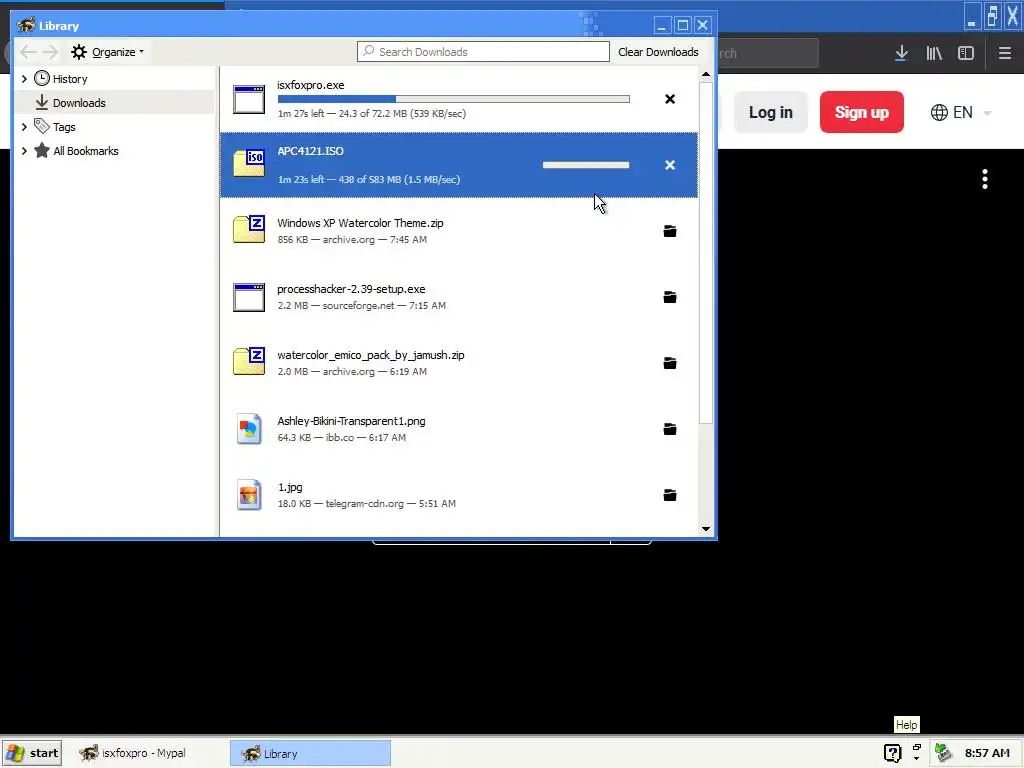Click the APC4121.ISO download progress bar
Image resolution: width=1024 pixels, height=768 pixels.
(x=586, y=165)
